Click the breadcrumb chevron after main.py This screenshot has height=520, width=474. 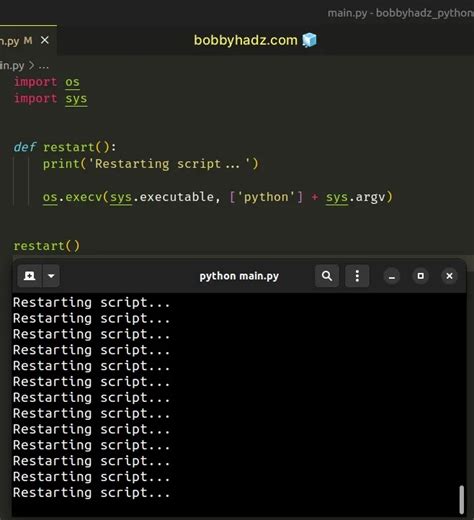[31, 65]
